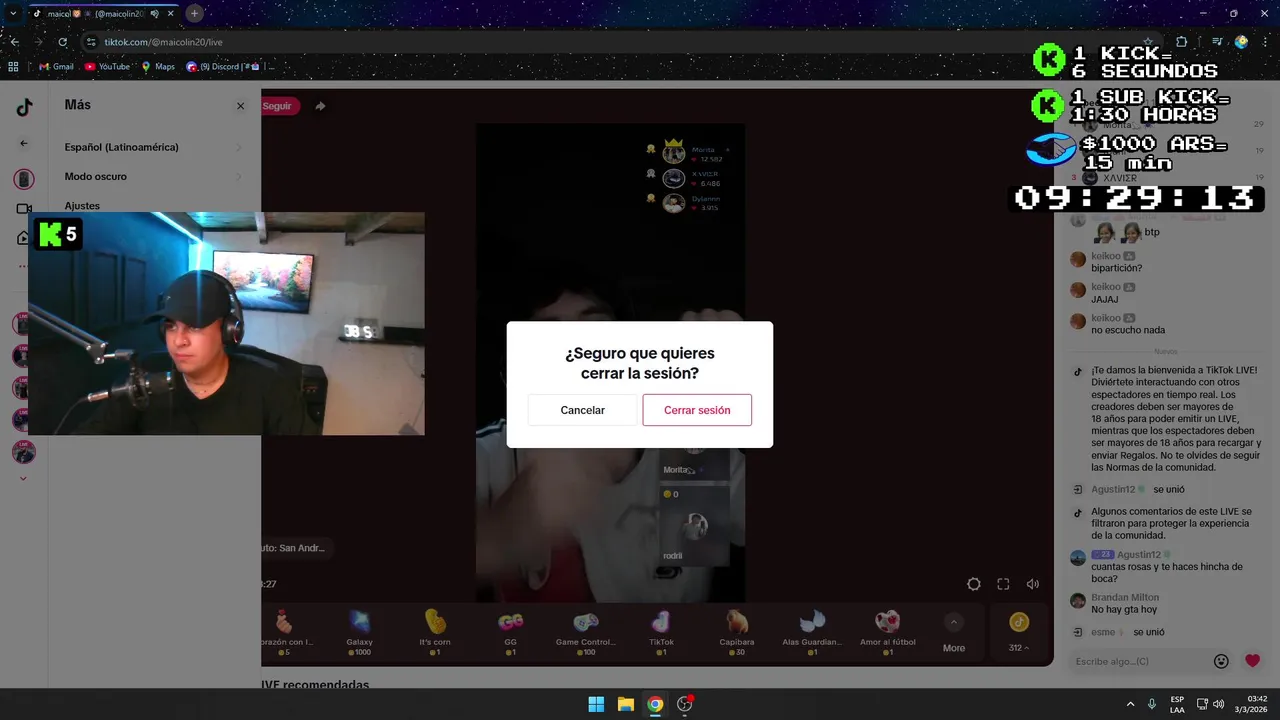Image resolution: width=1280 pixels, height=720 pixels.
Task: Click the share arrow next to Seguir
Action: [x=320, y=106]
